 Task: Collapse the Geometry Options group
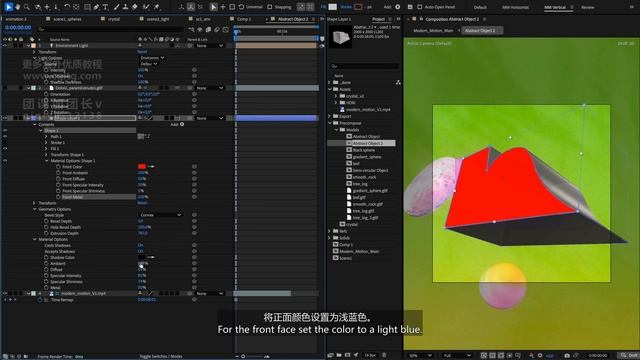pos(35,209)
